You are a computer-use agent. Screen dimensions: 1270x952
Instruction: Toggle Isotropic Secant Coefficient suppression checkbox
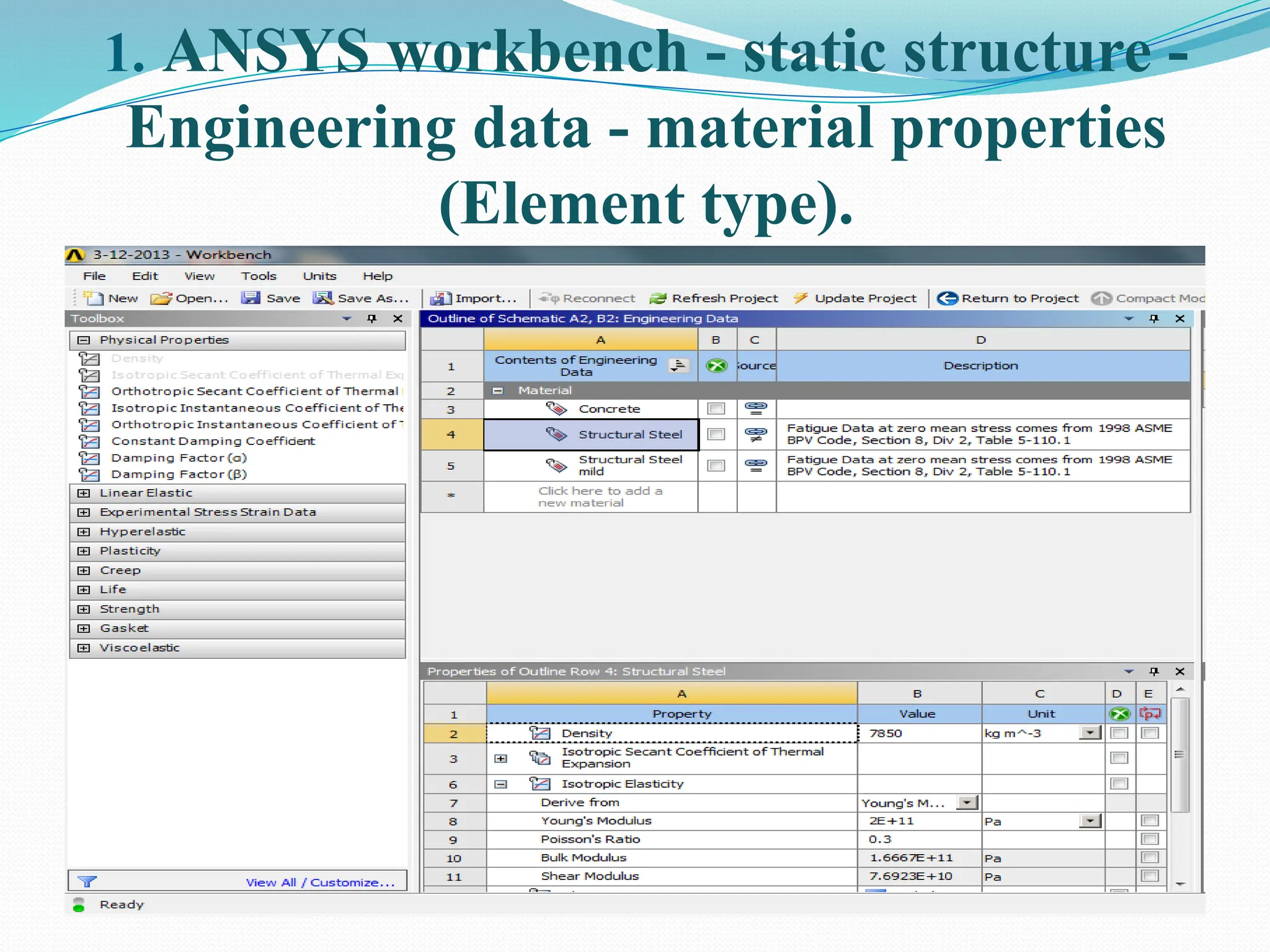coord(1119,757)
